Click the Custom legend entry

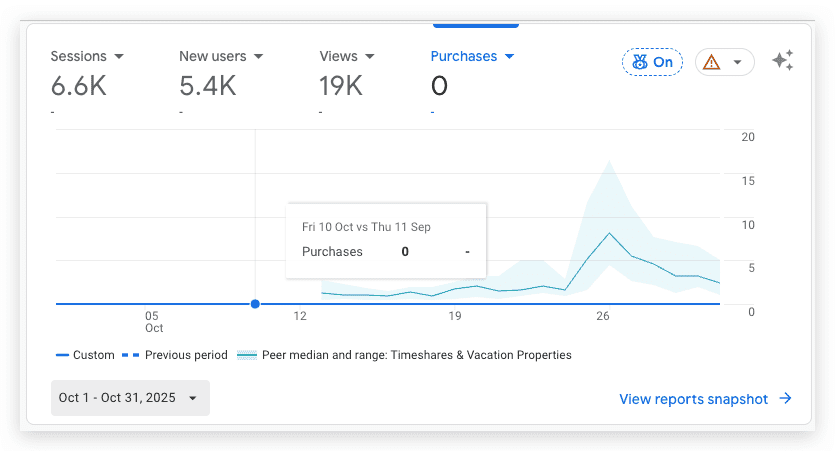tap(85, 355)
